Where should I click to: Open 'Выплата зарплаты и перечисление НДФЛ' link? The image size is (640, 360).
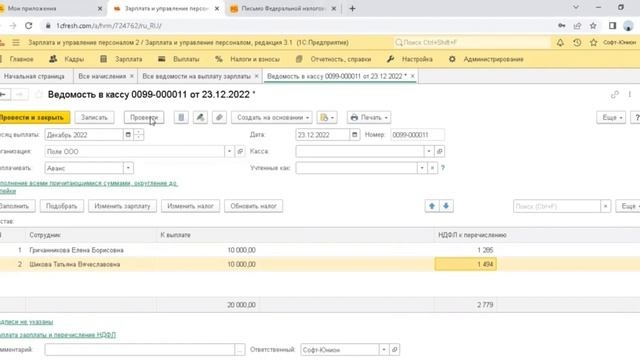pyautogui.click(x=57, y=335)
